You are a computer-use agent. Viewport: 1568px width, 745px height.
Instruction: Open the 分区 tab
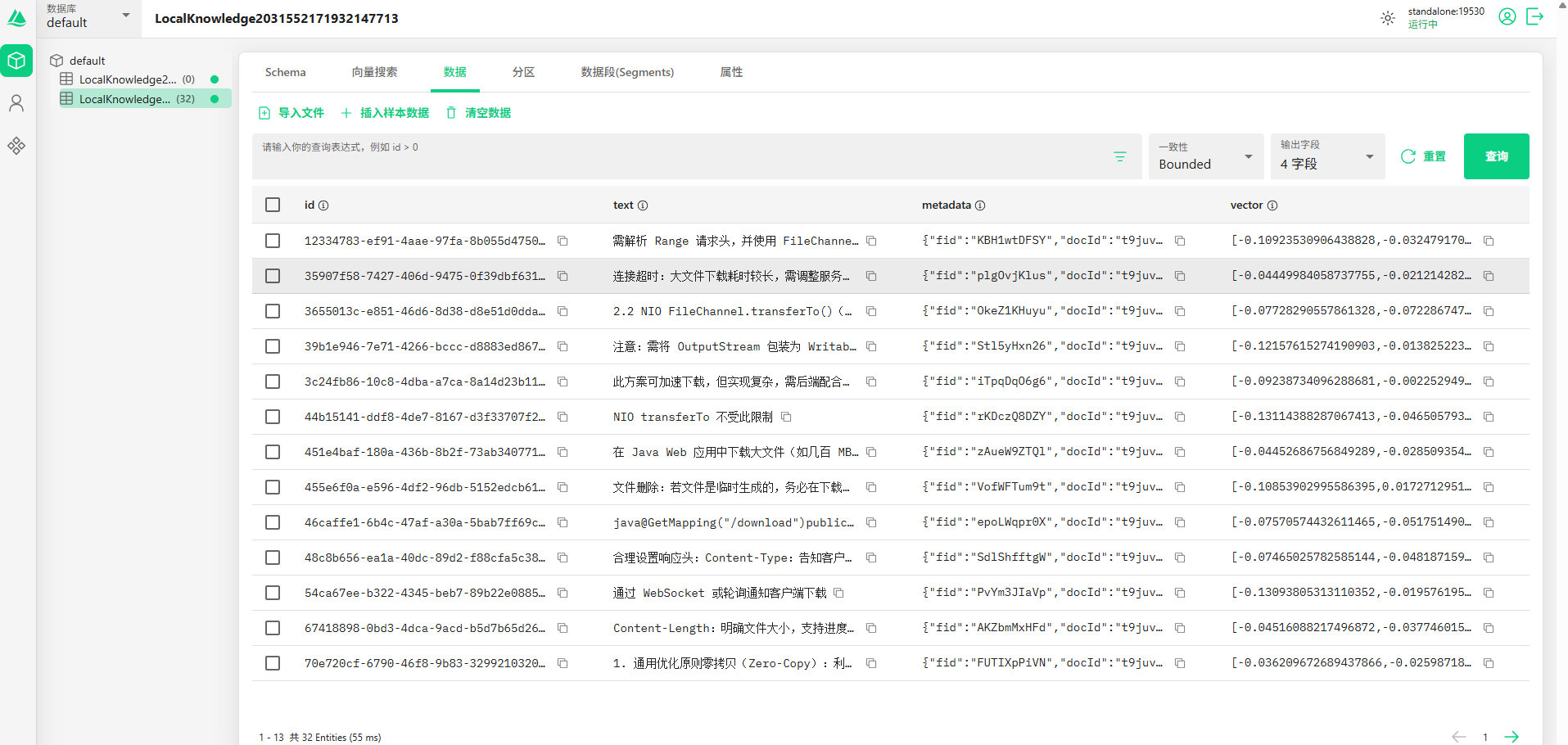coord(523,72)
